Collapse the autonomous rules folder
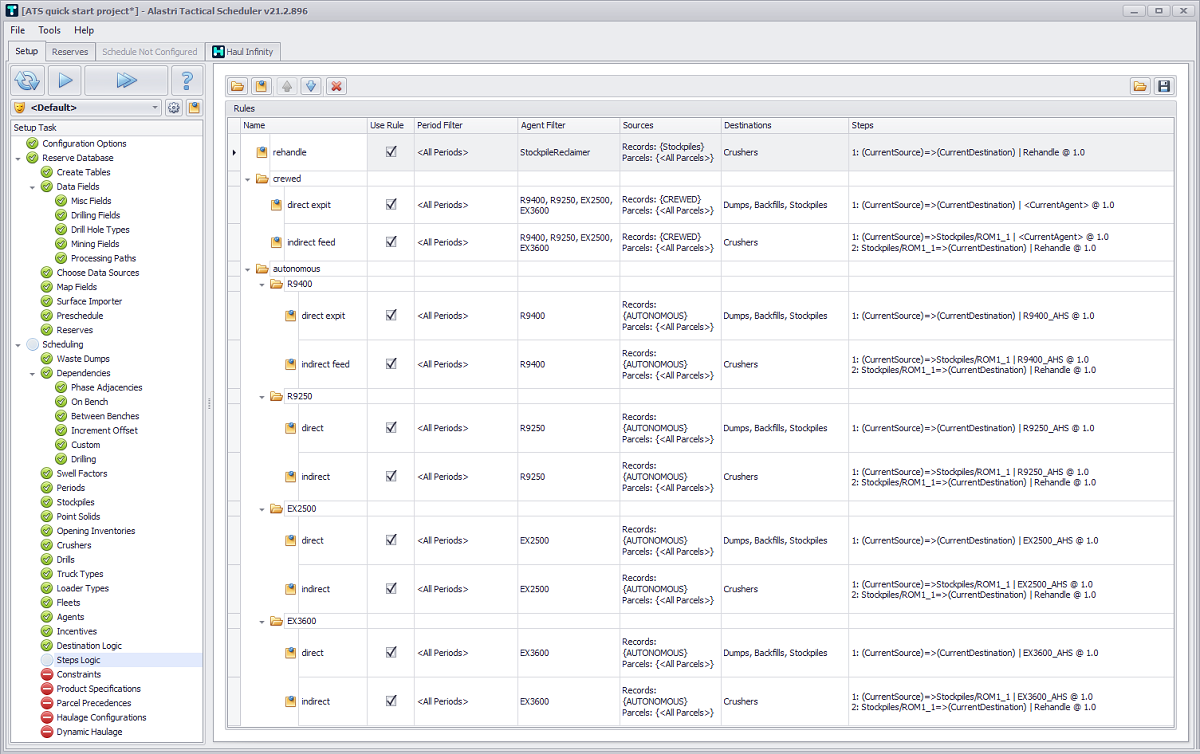The image size is (1200, 754). point(248,269)
